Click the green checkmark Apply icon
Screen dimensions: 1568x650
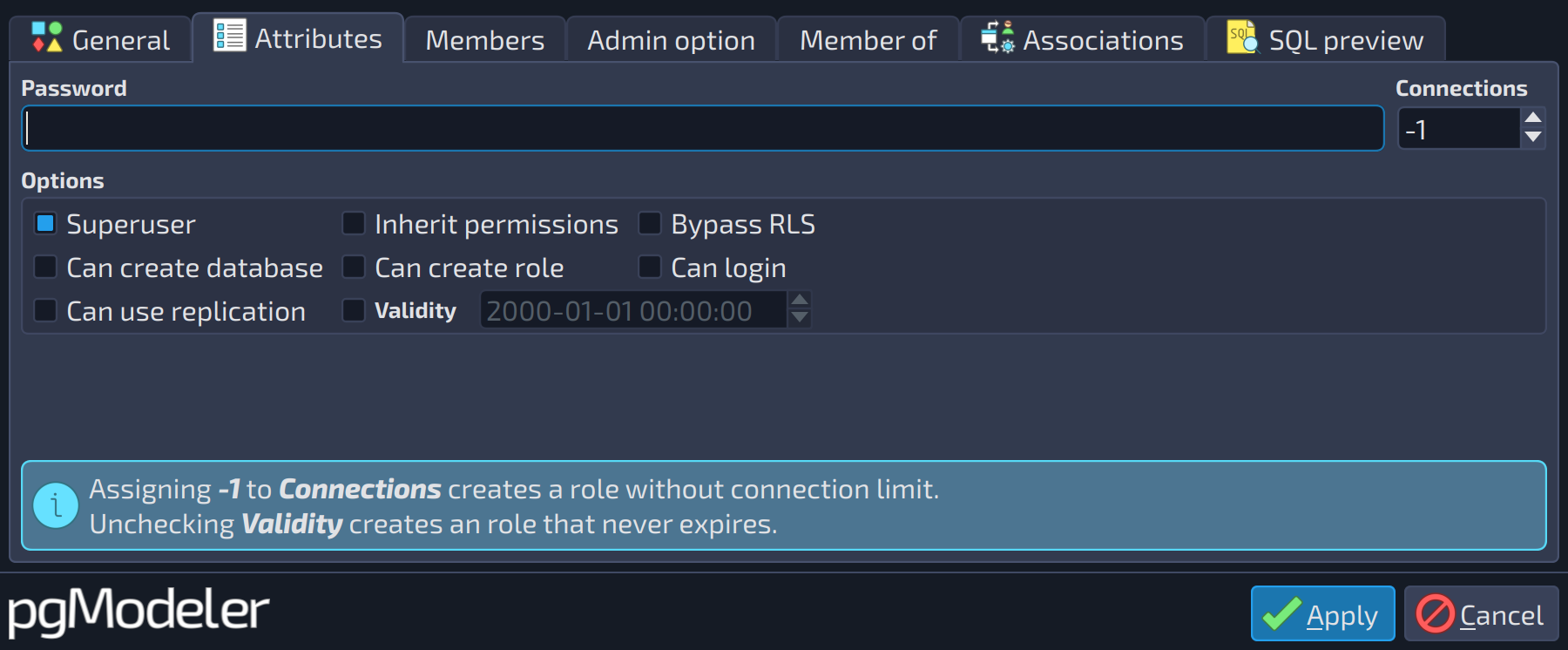click(1282, 613)
